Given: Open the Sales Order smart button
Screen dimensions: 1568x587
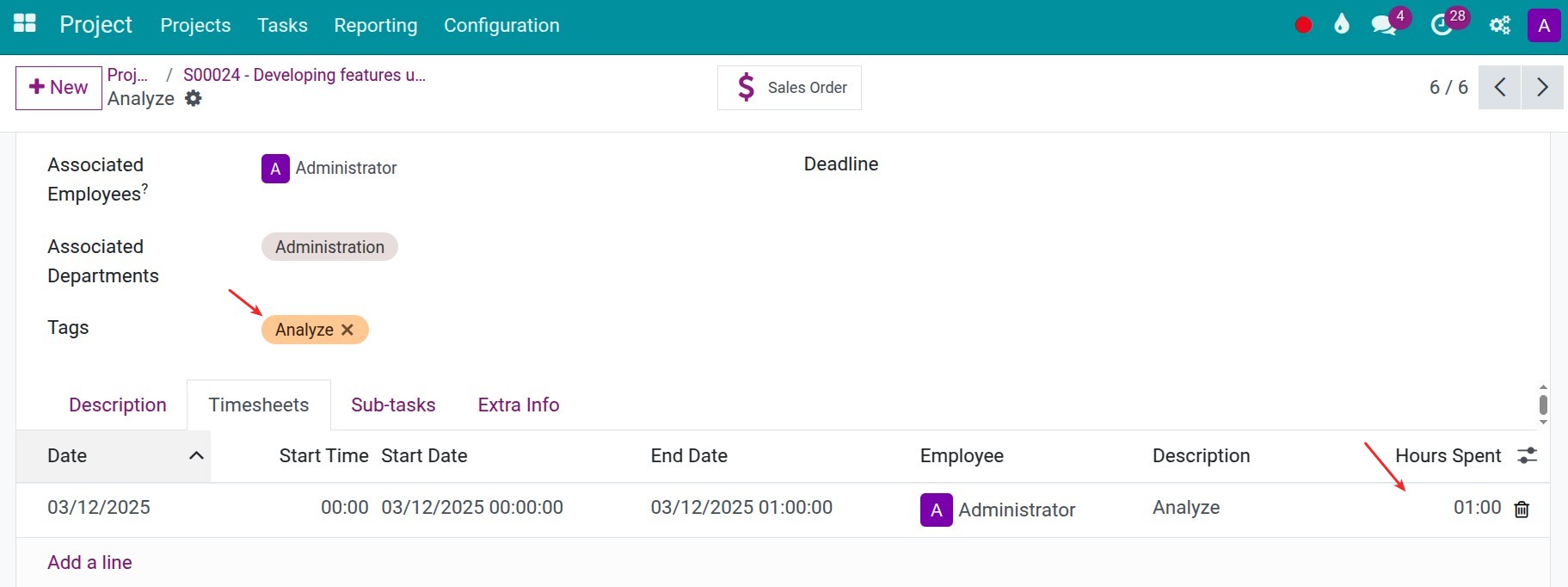Looking at the screenshot, I should (790, 88).
